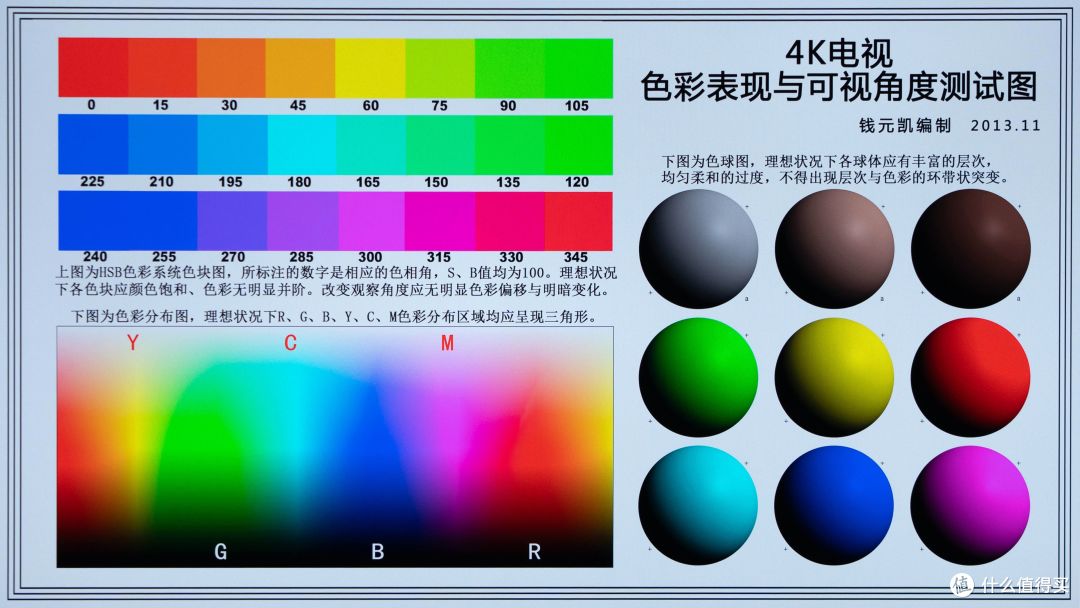Select the hue 15 orange-red block
This screenshot has height=608, width=1080.
tap(163, 67)
